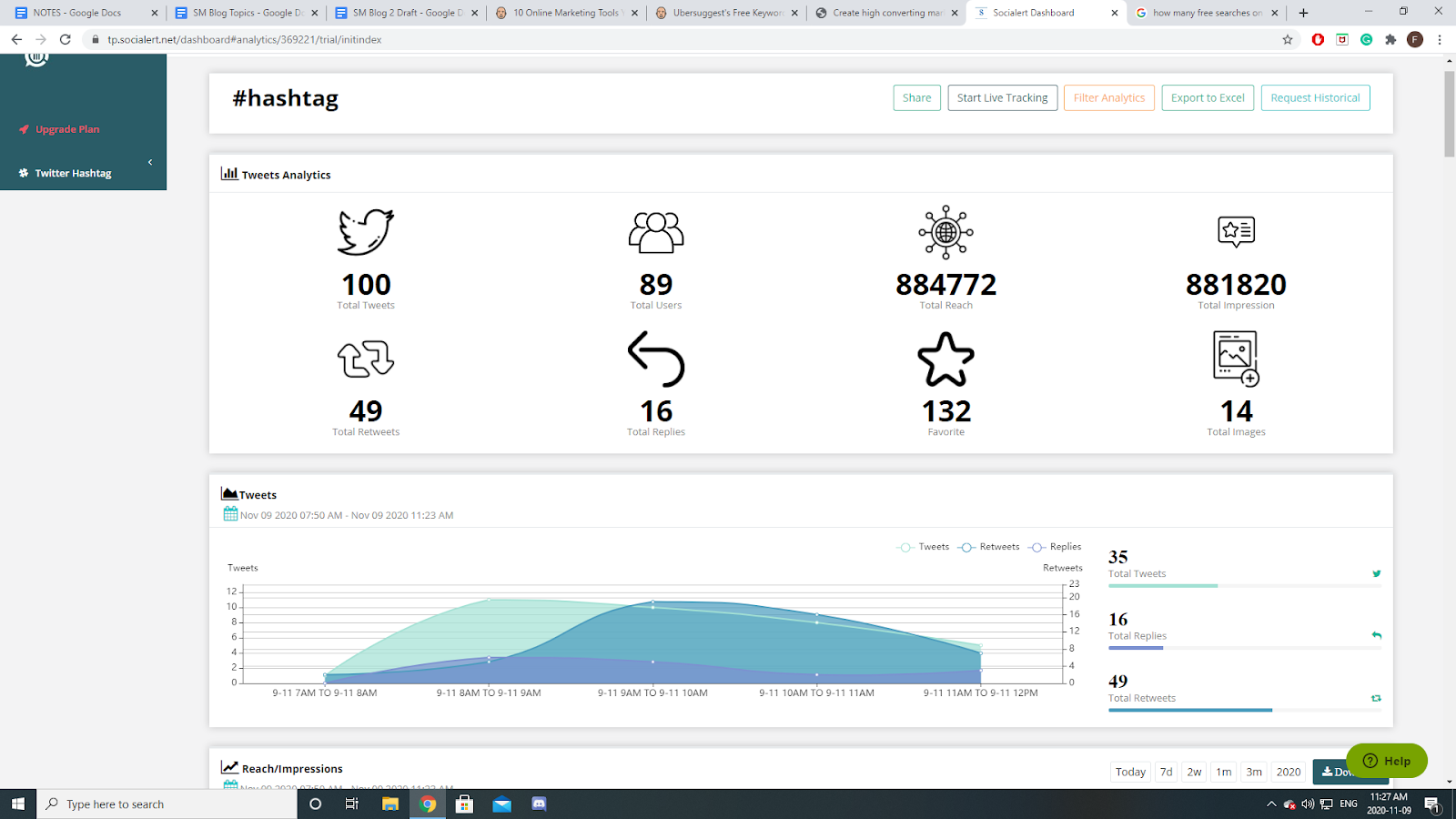Click the Tweets area chart icon
This screenshot has height=819, width=1456.
coord(229,493)
